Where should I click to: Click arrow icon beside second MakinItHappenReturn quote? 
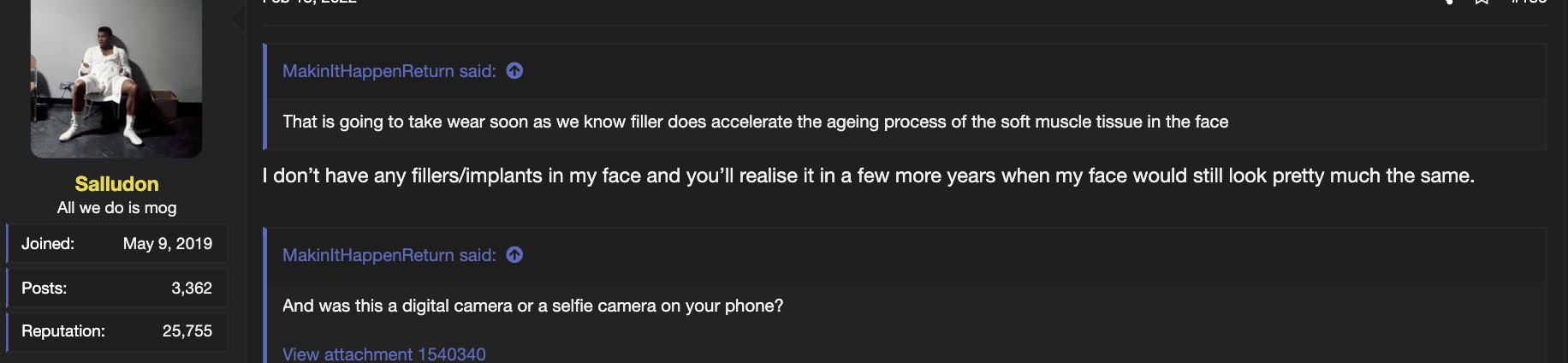(x=514, y=255)
